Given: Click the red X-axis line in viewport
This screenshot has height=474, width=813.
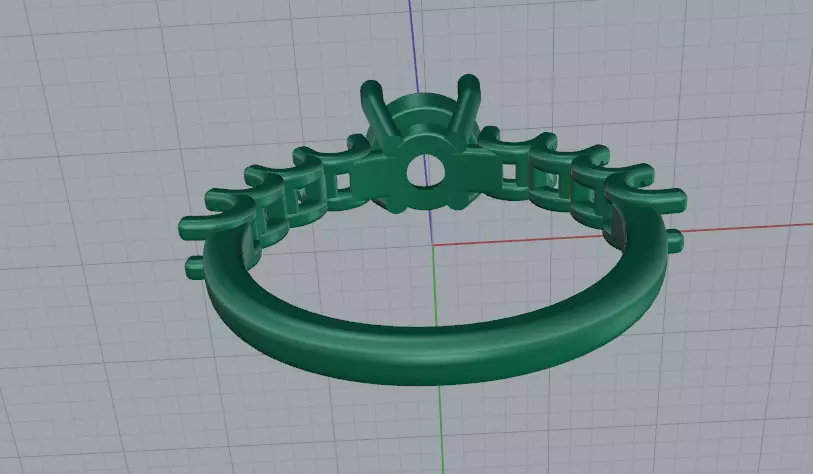Looking at the screenshot, I should (x=747, y=228).
